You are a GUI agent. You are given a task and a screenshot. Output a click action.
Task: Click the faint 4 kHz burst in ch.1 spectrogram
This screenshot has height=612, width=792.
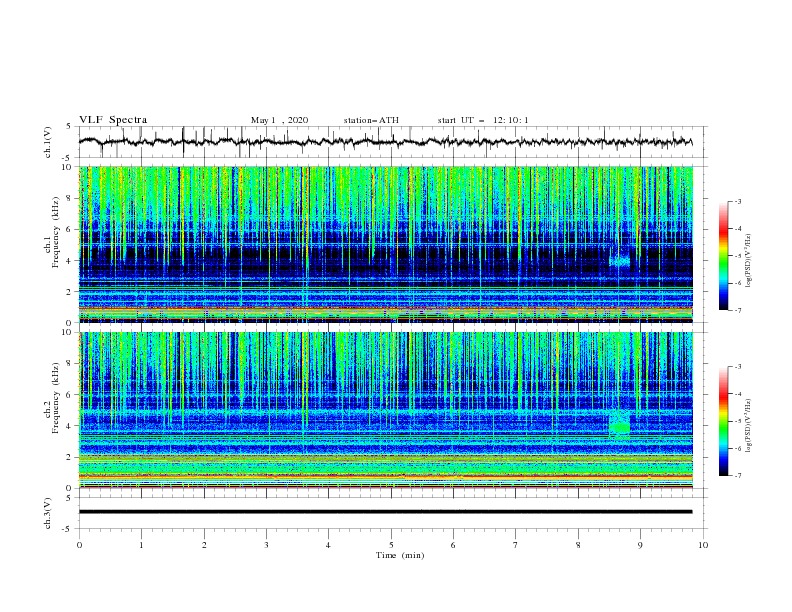[x=620, y=261]
